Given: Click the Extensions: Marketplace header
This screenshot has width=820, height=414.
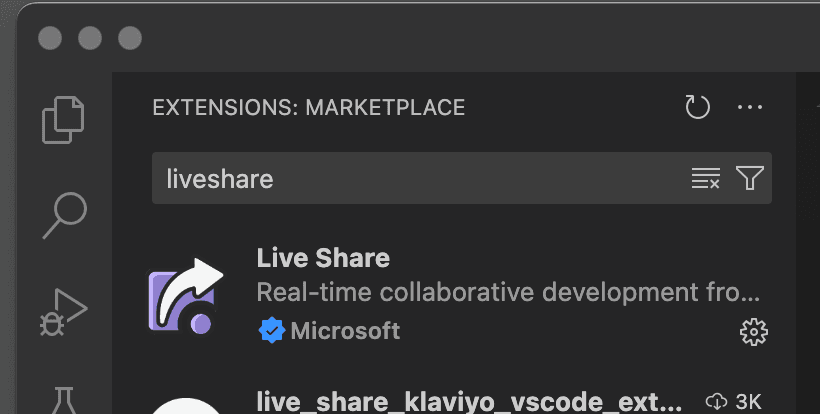Looking at the screenshot, I should pos(308,107).
